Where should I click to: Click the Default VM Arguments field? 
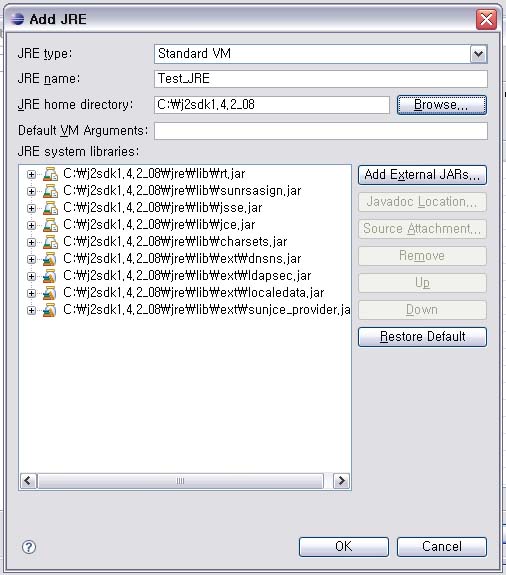point(321,131)
